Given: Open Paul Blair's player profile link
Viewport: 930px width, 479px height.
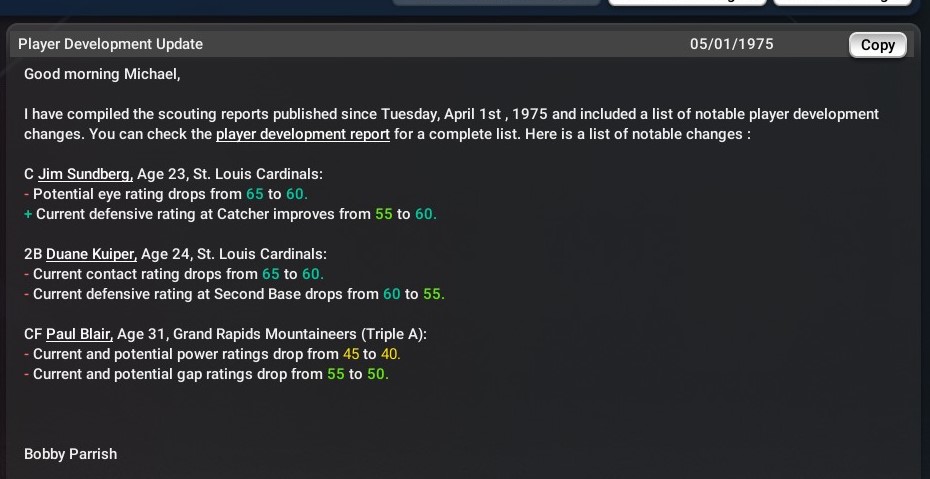Looking at the screenshot, I should pos(79,334).
